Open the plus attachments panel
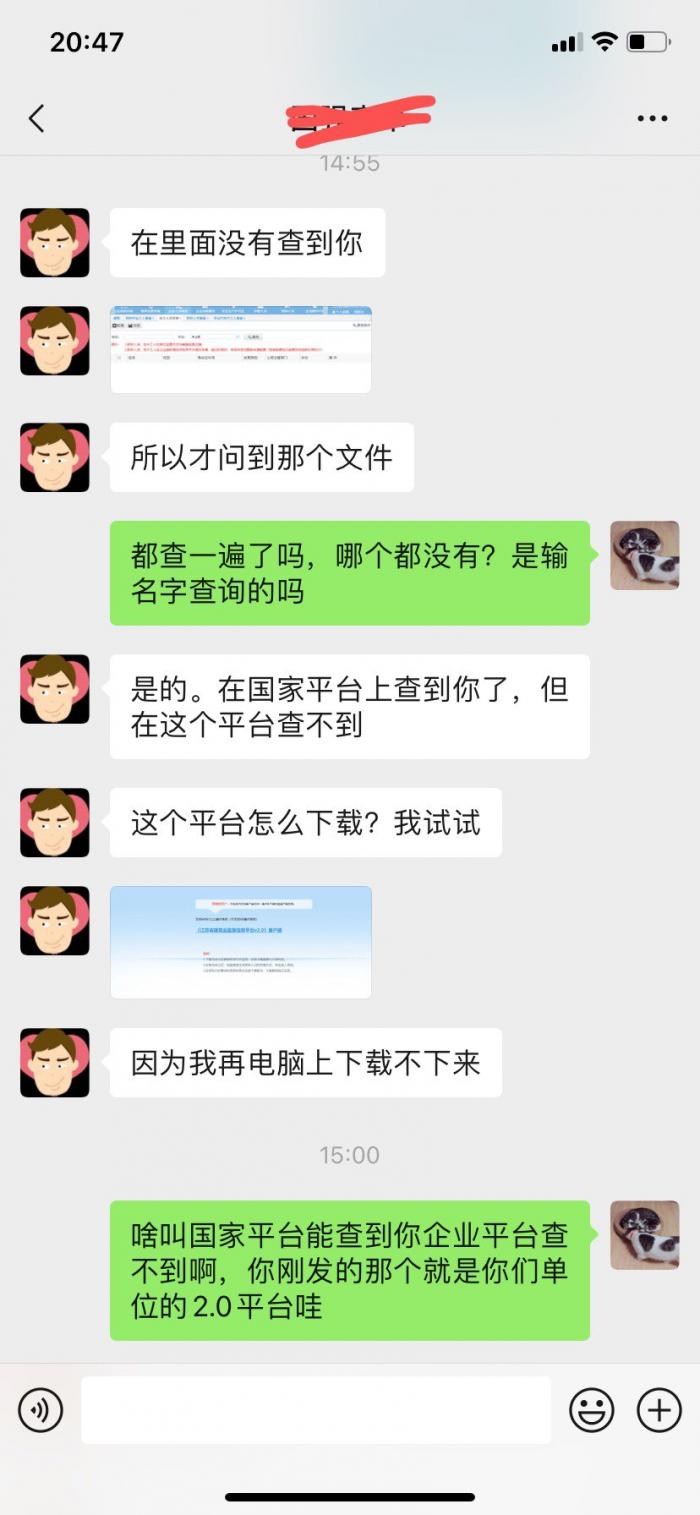The width and height of the screenshot is (700, 1515). coord(659,1410)
